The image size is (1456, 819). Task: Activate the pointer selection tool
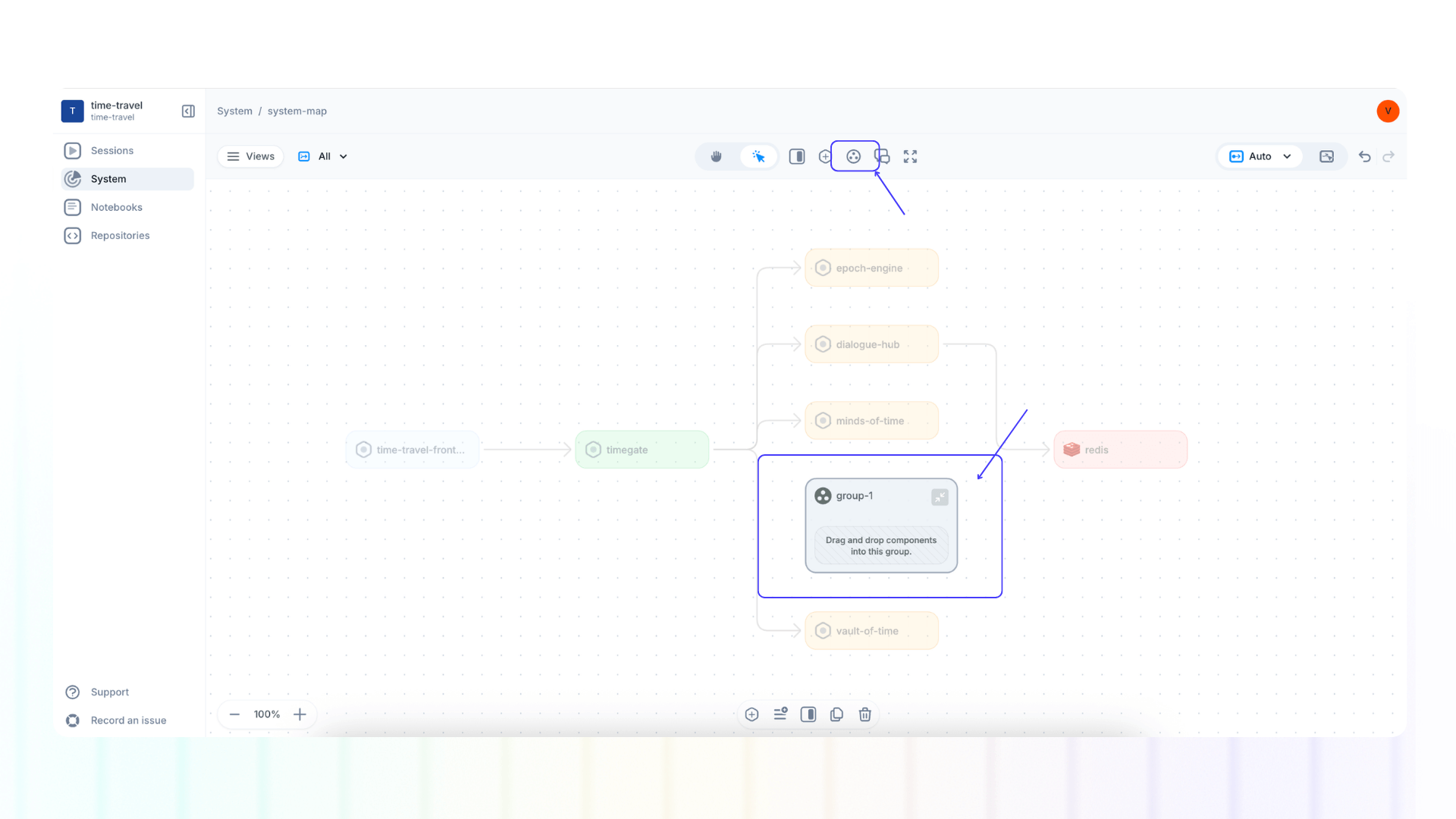point(758,156)
